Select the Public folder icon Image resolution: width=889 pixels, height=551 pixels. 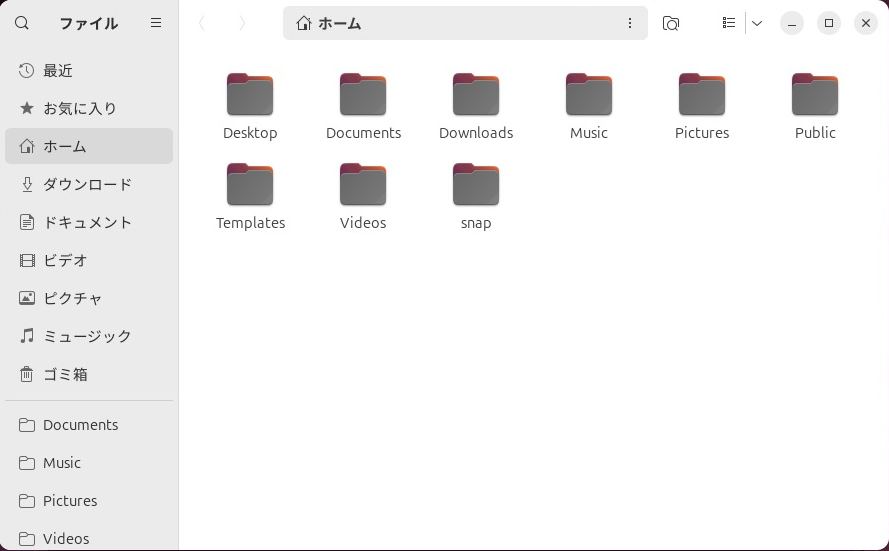pyautogui.click(x=815, y=96)
